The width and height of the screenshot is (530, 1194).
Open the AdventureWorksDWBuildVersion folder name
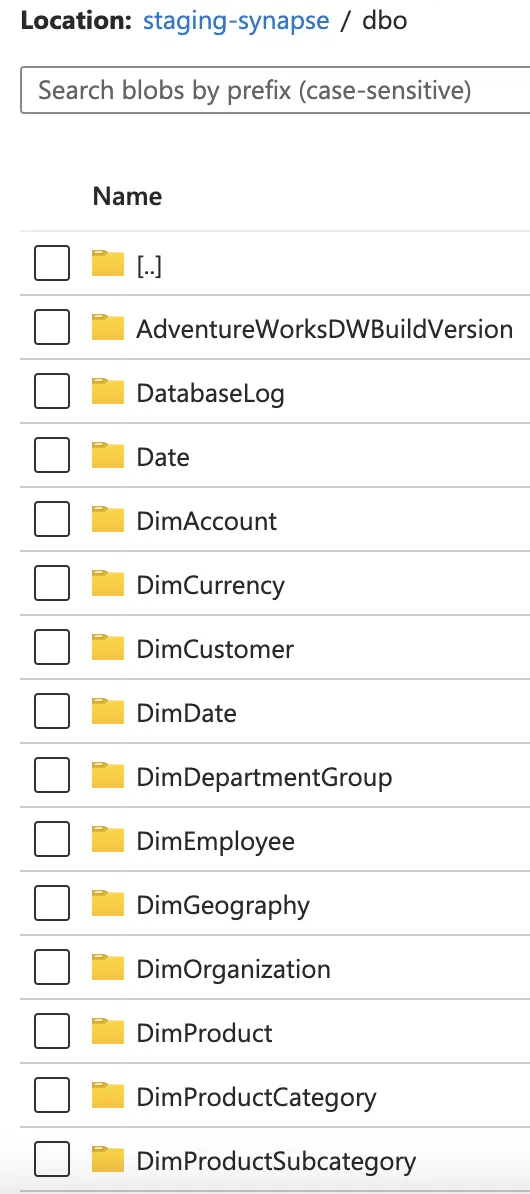[x=324, y=329]
